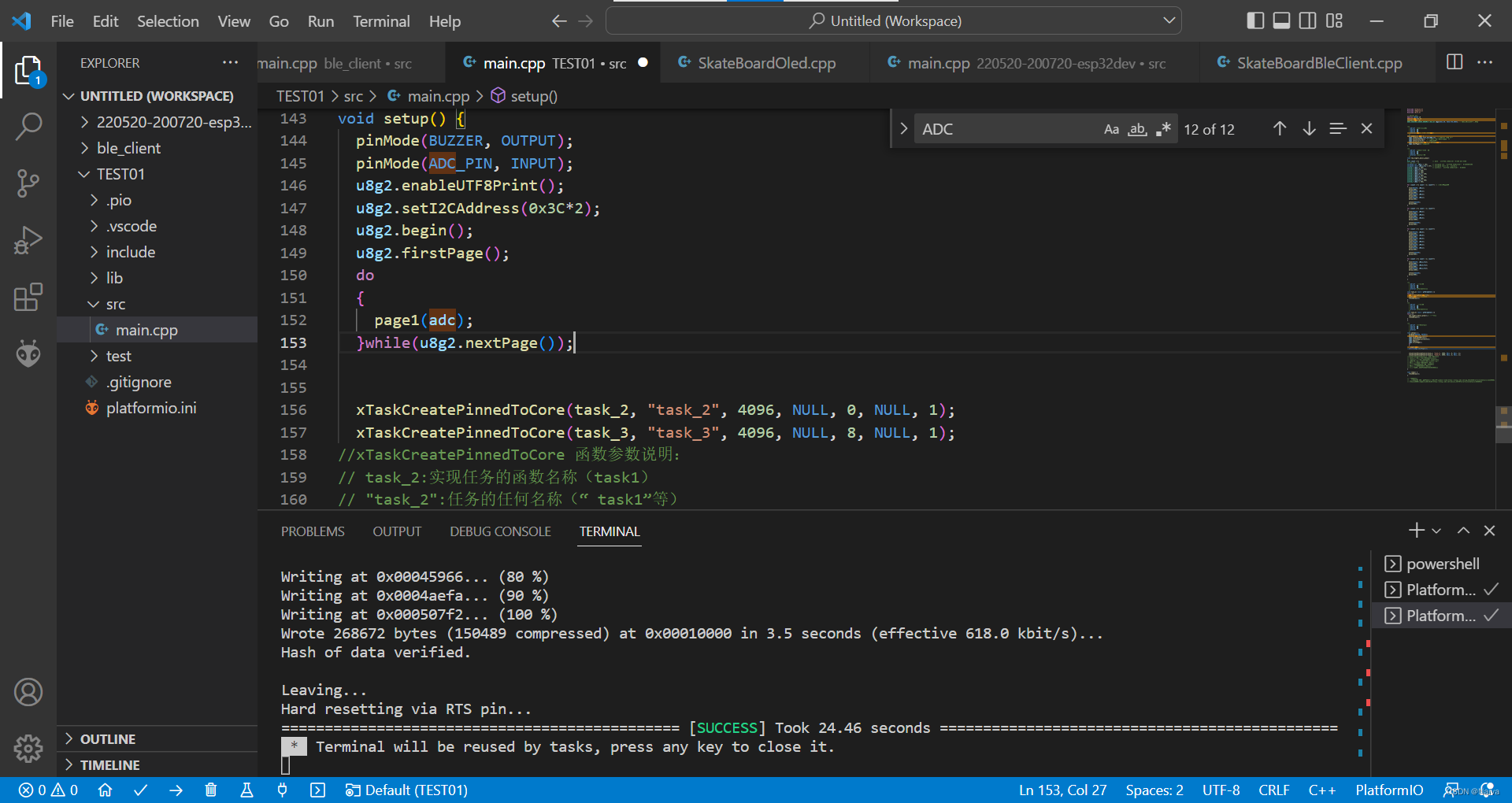Viewport: 1512px width, 803px height.
Task: Expand the 220520-200720-esp3... folder
Action: 157,122
